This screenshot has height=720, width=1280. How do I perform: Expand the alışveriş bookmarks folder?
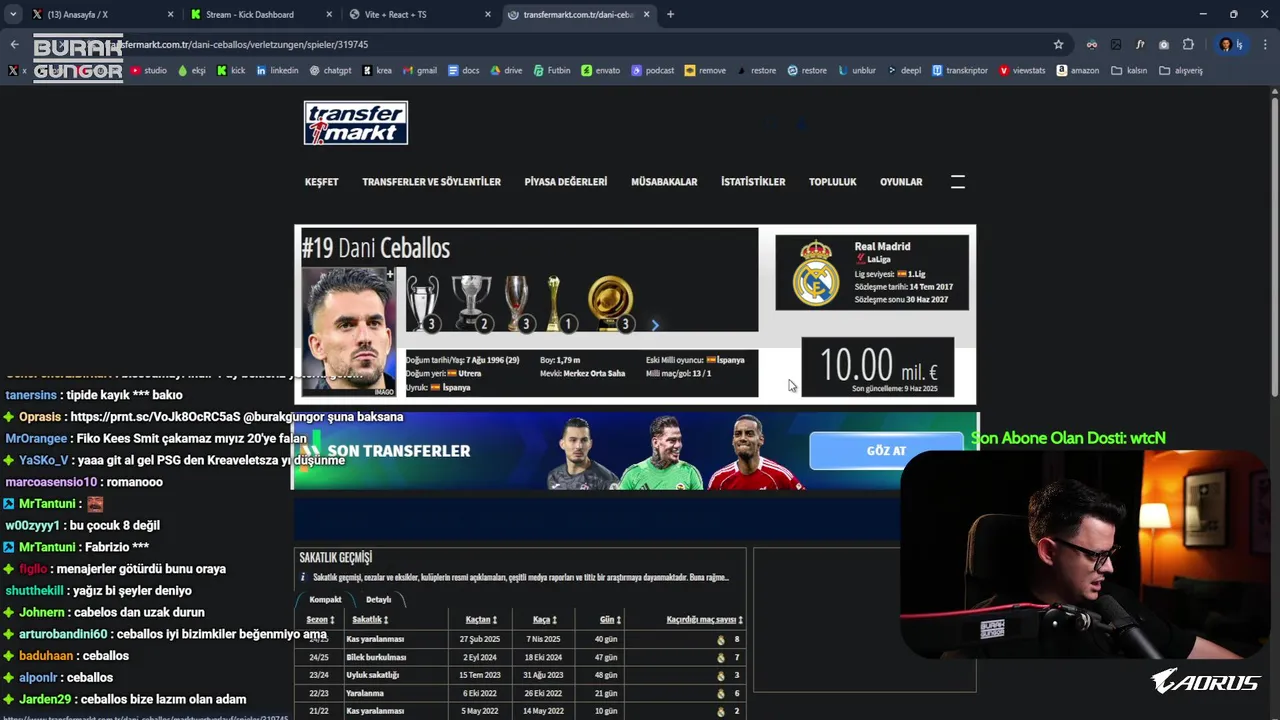[1180, 70]
